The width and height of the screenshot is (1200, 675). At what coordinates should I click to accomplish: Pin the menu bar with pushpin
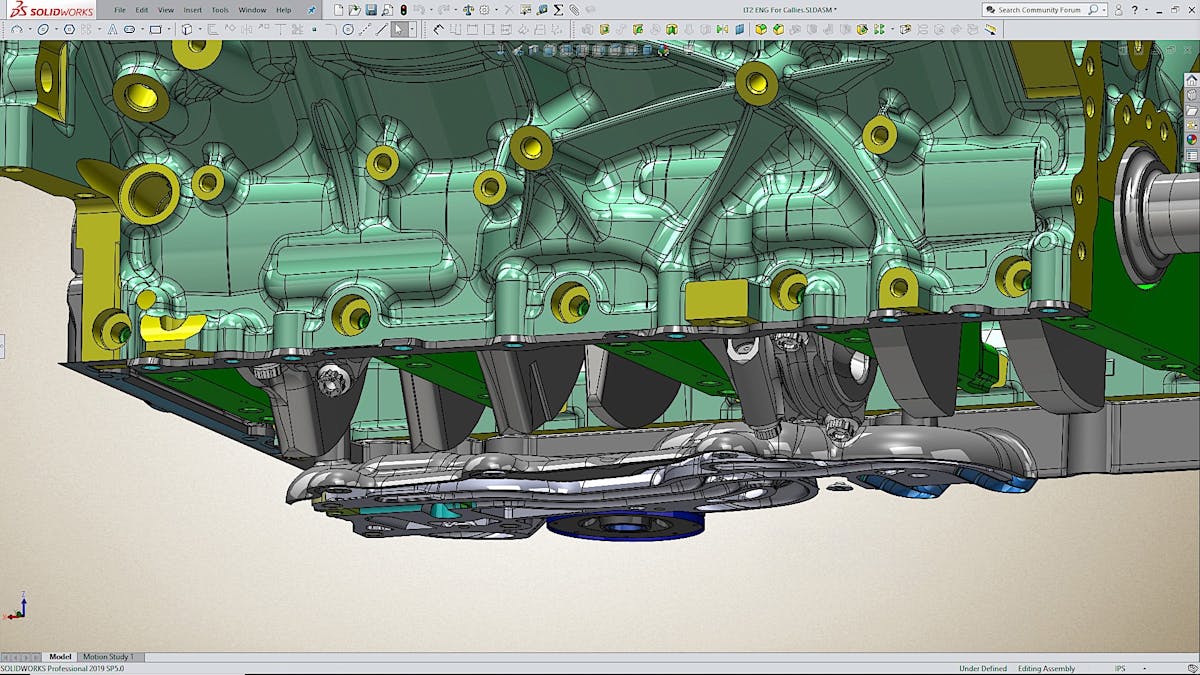(x=311, y=10)
